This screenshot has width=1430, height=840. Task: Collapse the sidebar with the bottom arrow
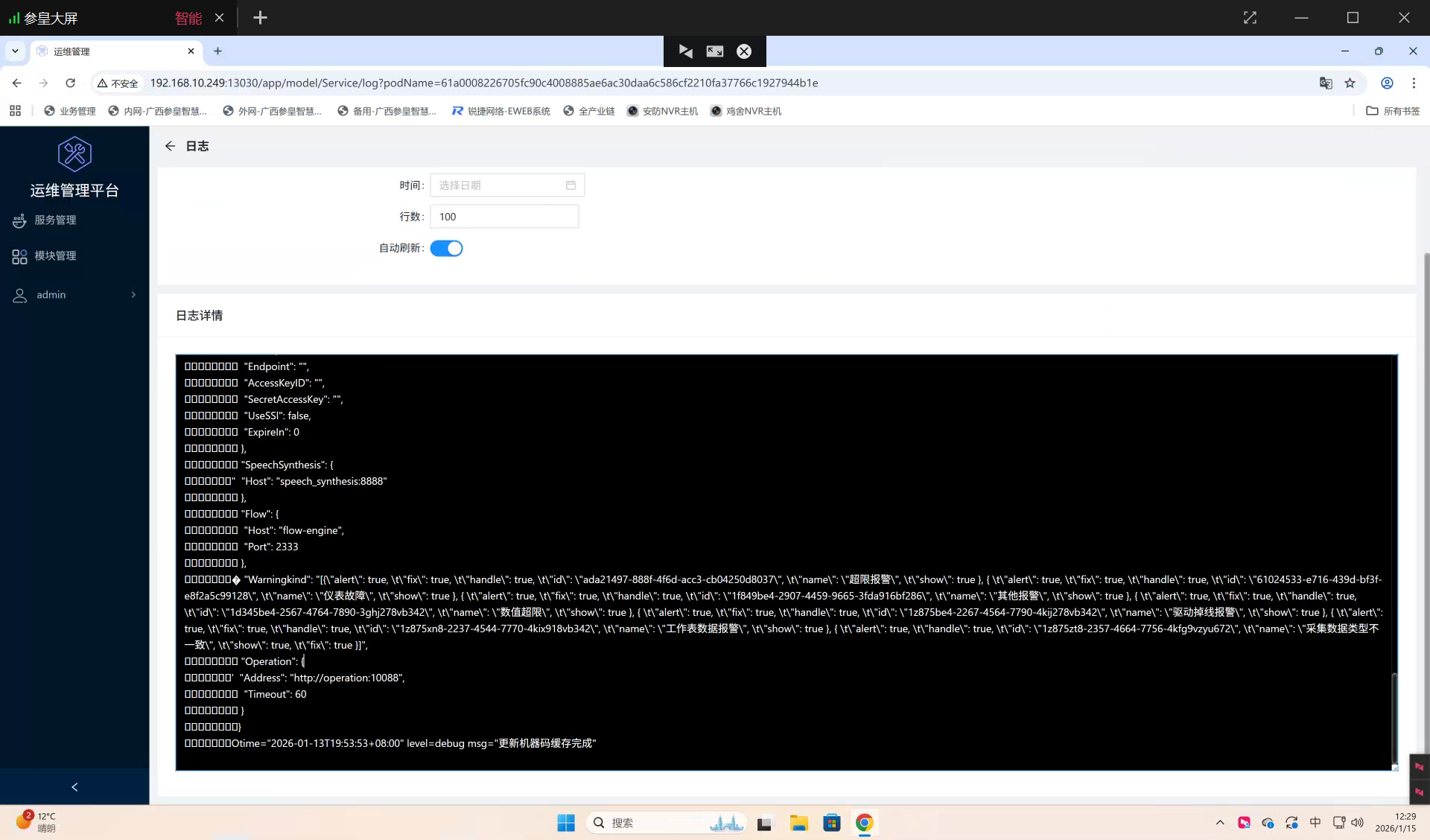pyautogui.click(x=74, y=787)
